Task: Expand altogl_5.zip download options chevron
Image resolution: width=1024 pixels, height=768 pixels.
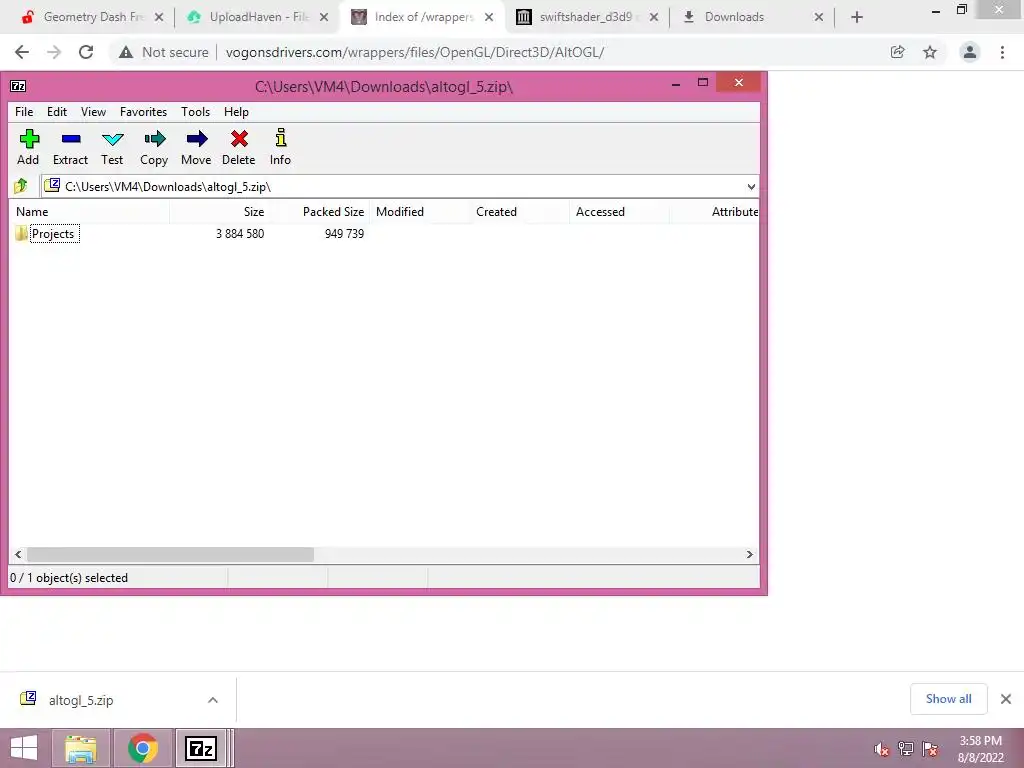Action: tap(213, 700)
